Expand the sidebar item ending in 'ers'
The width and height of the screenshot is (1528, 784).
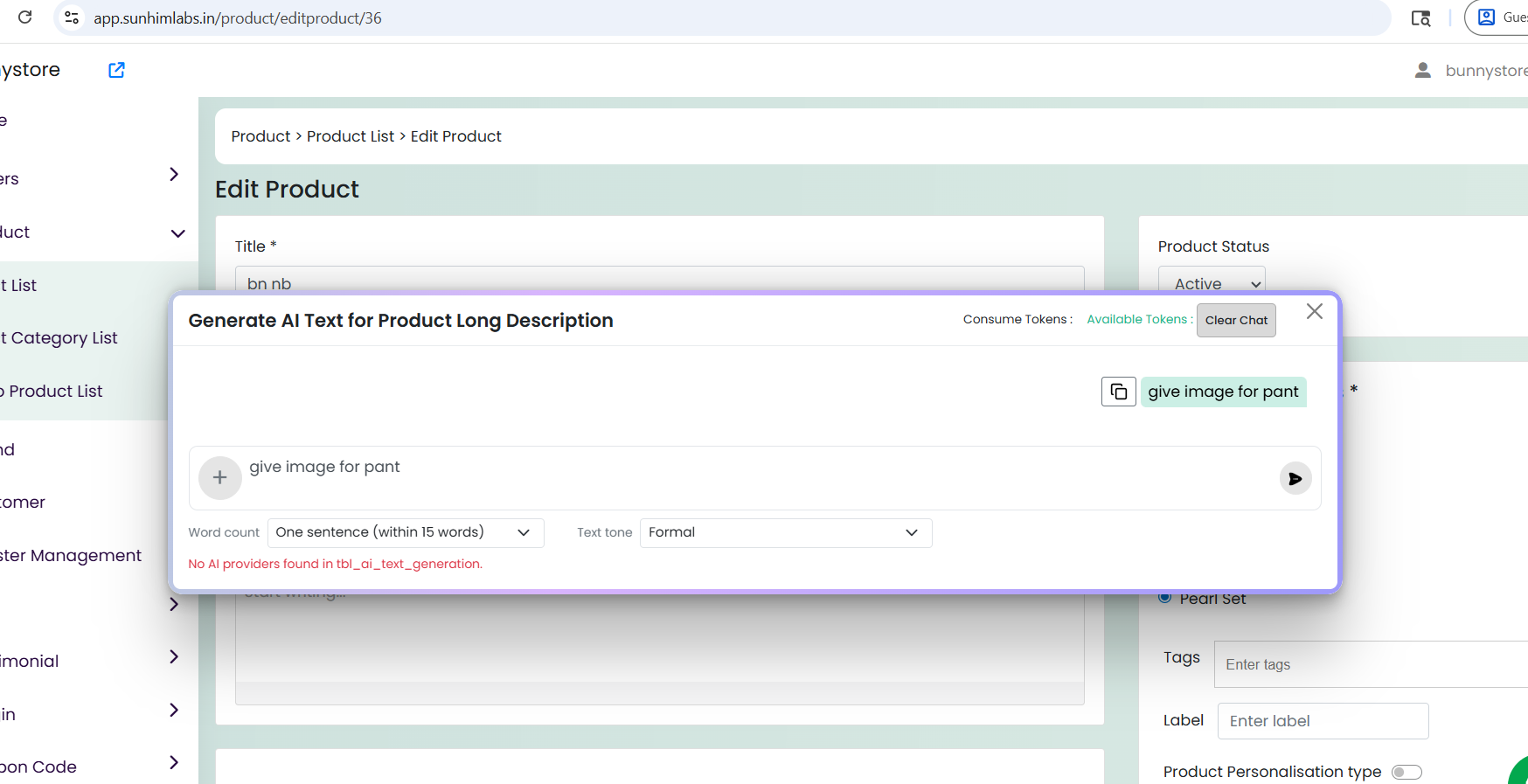pyautogui.click(x=174, y=174)
